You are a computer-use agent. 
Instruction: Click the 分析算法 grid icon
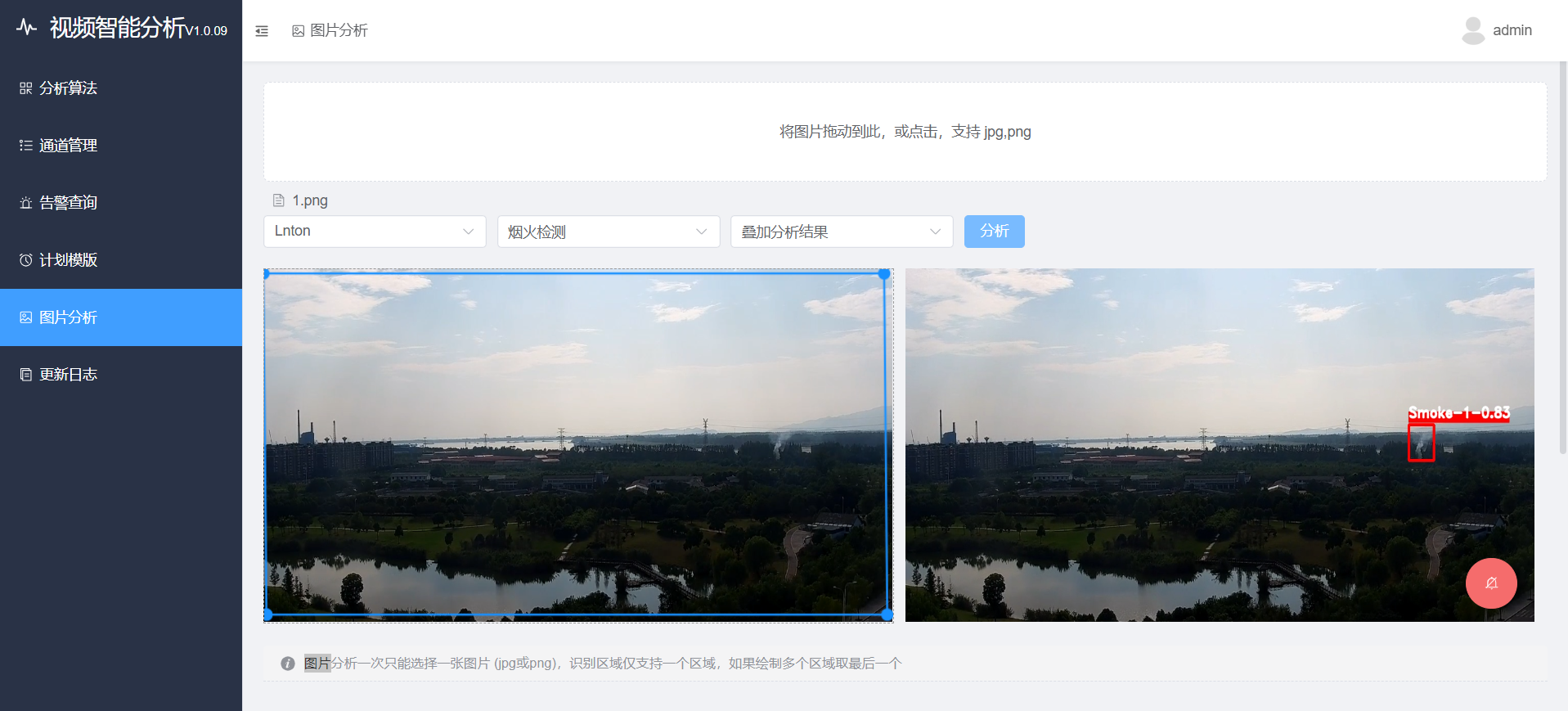[26, 88]
